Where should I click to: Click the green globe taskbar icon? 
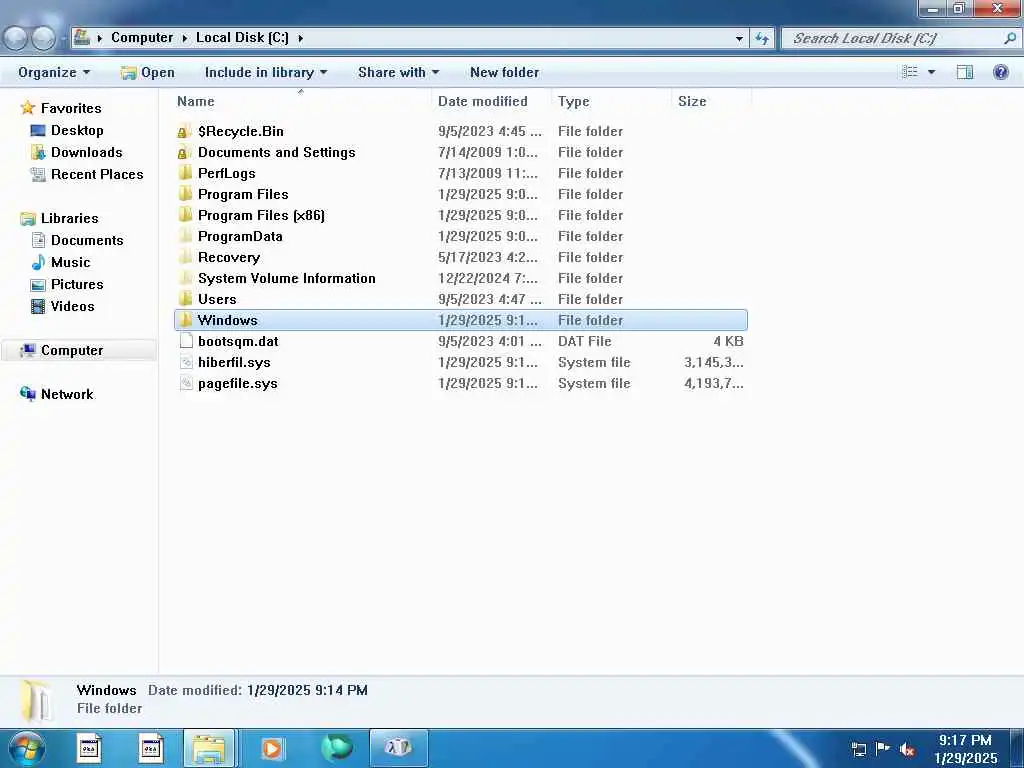click(336, 747)
